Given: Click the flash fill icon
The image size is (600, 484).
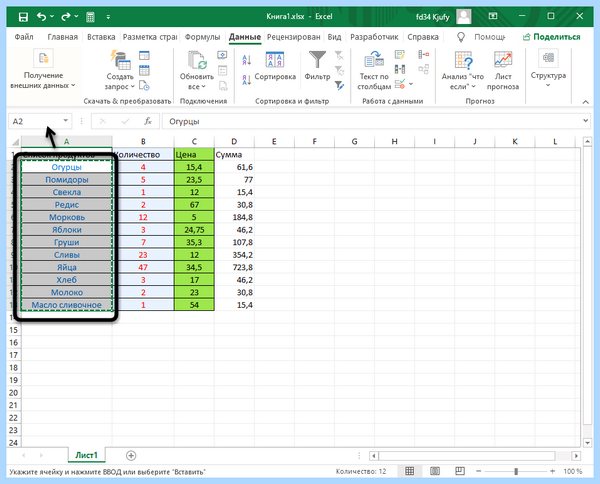Looking at the screenshot, I should (x=400, y=55).
